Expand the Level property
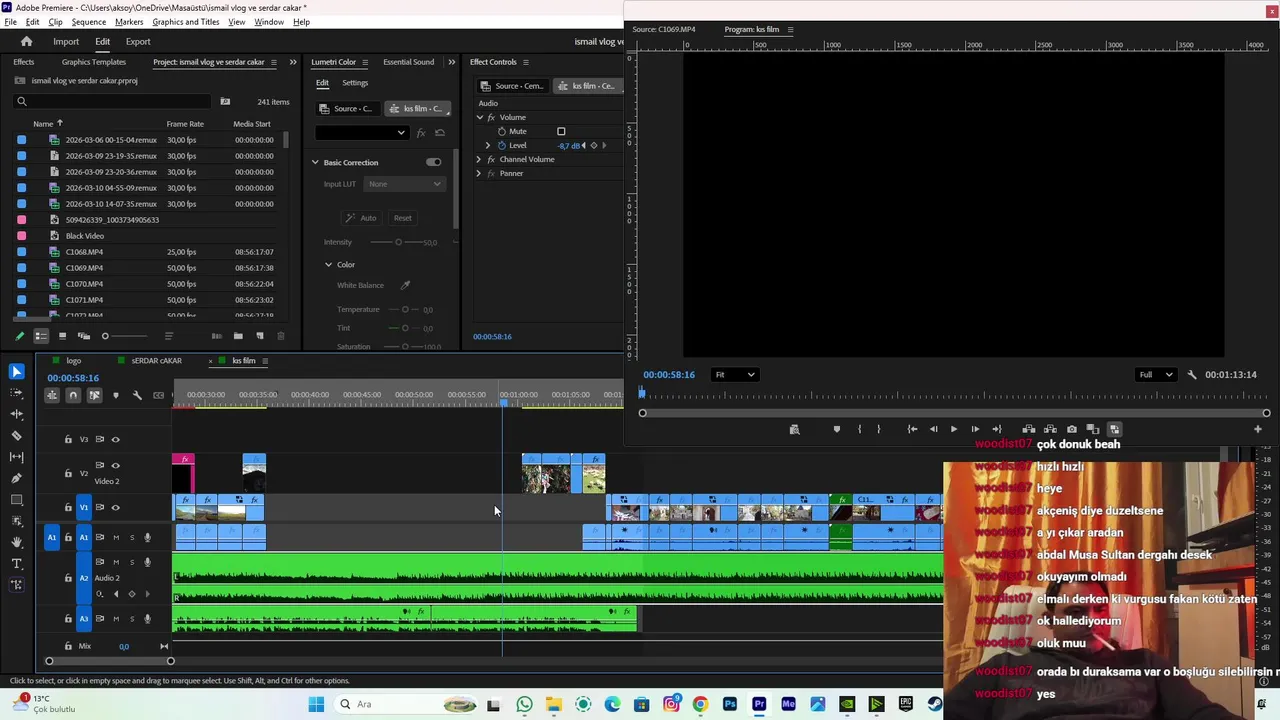 click(x=488, y=145)
